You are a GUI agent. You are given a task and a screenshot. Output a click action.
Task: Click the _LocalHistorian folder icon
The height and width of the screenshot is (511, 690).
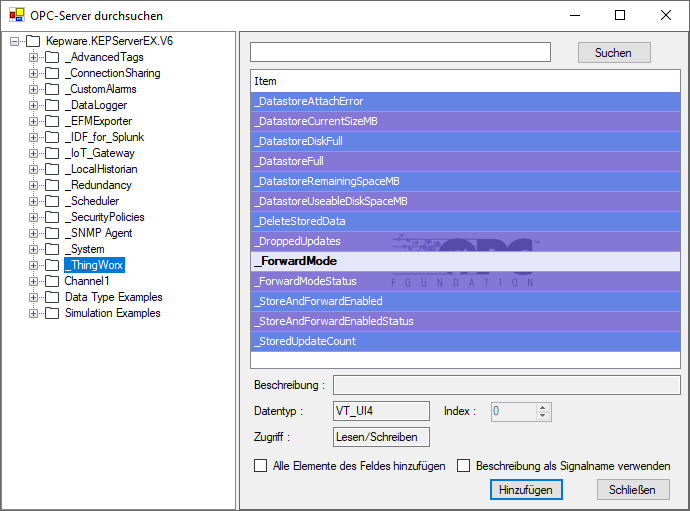click(x=52, y=169)
